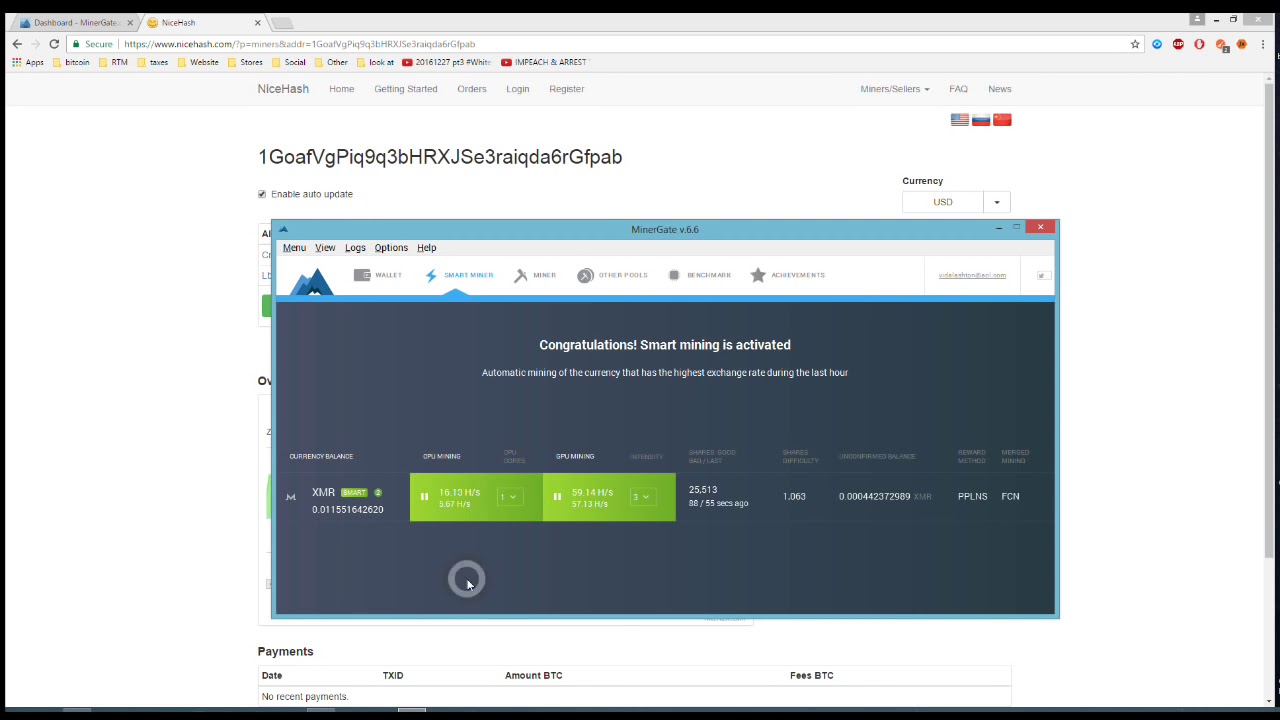
Task: Select the Russian flag language
Action: click(x=981, y=119)
